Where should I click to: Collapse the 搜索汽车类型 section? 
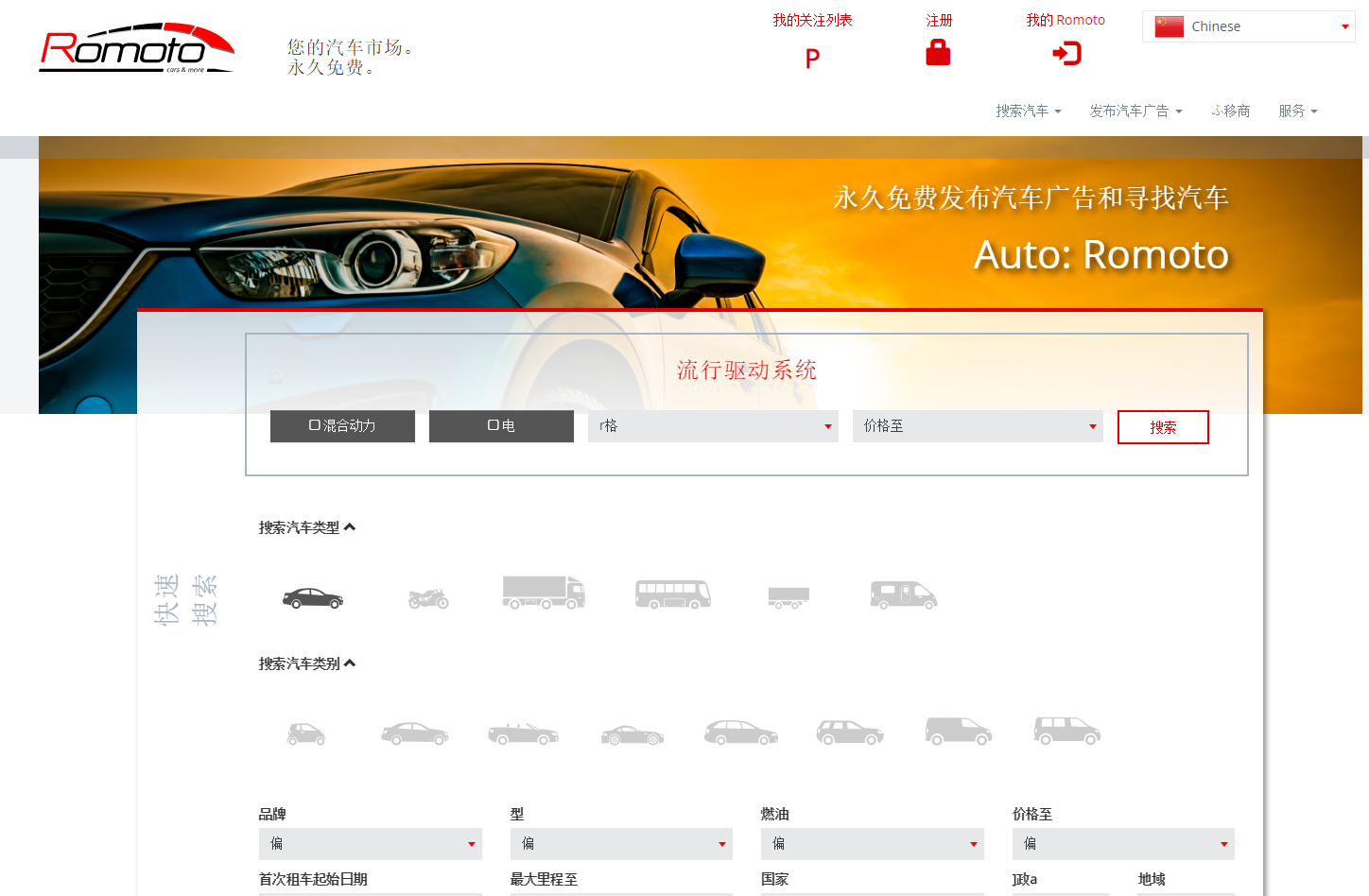pyautogui.click(x=307, y=527)
